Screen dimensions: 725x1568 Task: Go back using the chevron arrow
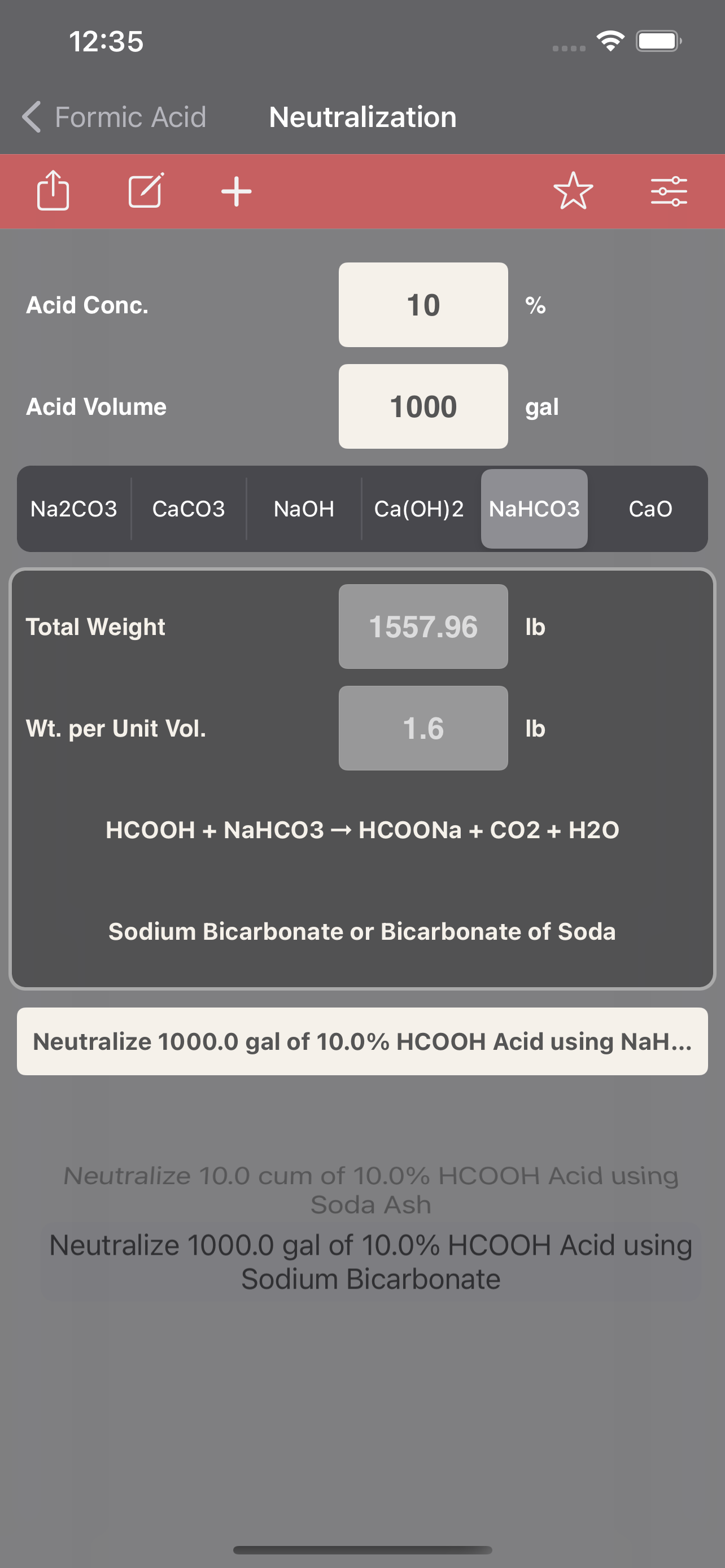click(x=32, y=116)
